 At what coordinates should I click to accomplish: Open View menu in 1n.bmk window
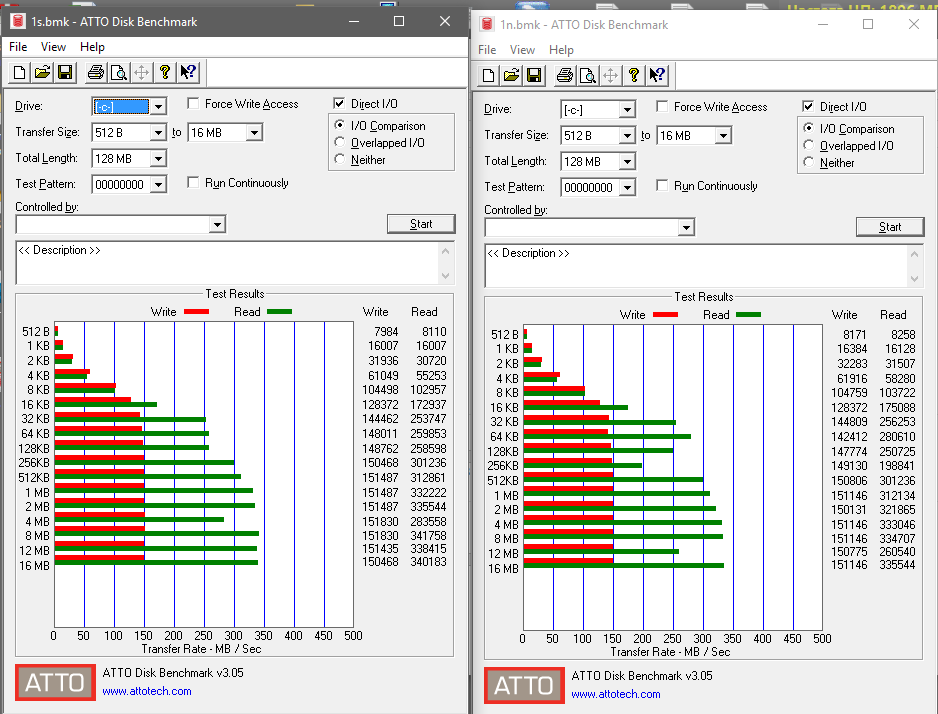pyautogui.click(x=522, y=50)
